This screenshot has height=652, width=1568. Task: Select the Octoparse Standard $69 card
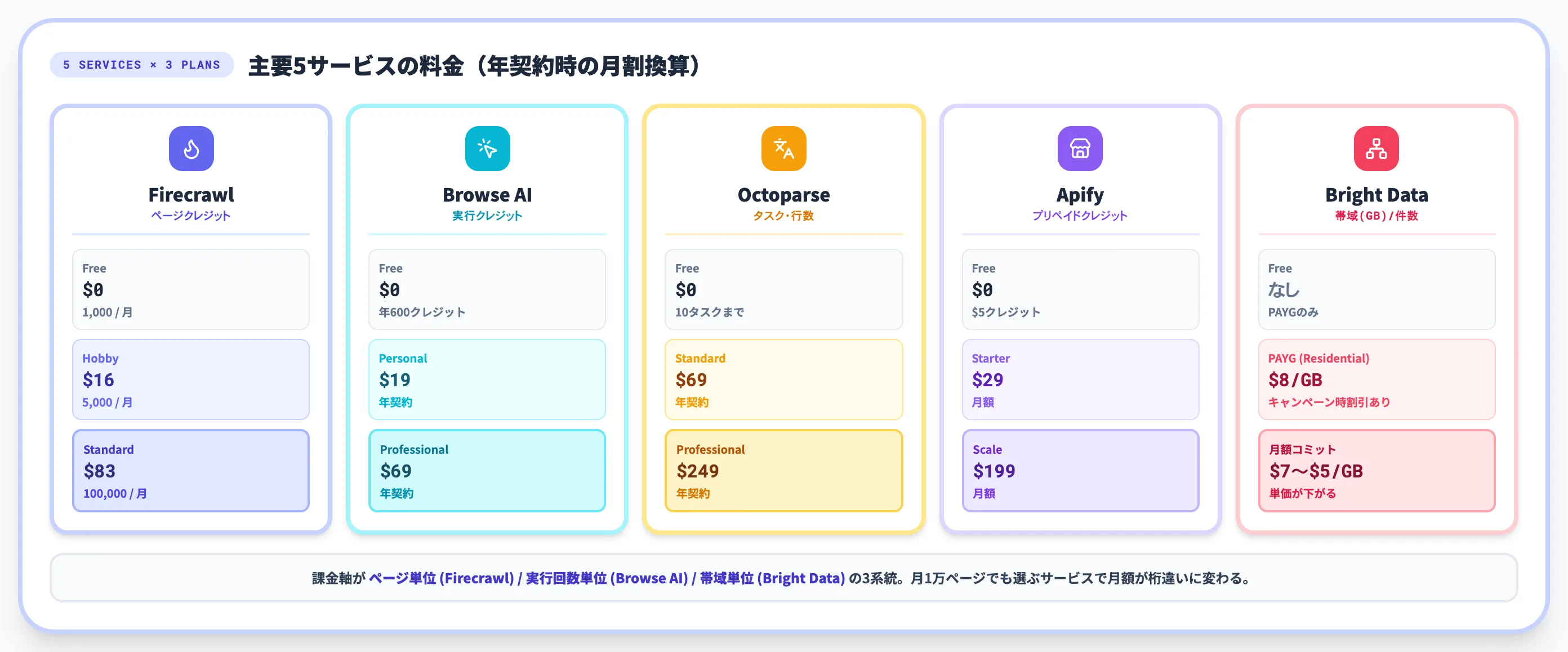point(783,379)
